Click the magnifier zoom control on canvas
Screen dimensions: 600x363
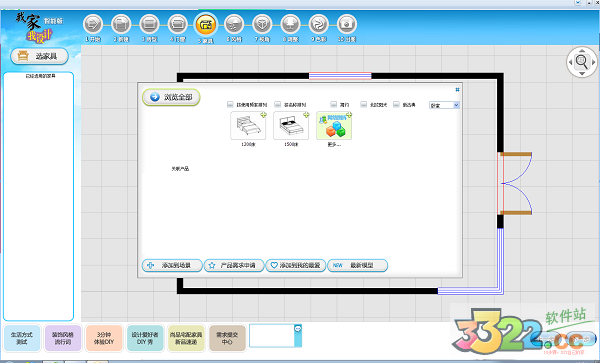pyautogui.click(x=582, y=62)
